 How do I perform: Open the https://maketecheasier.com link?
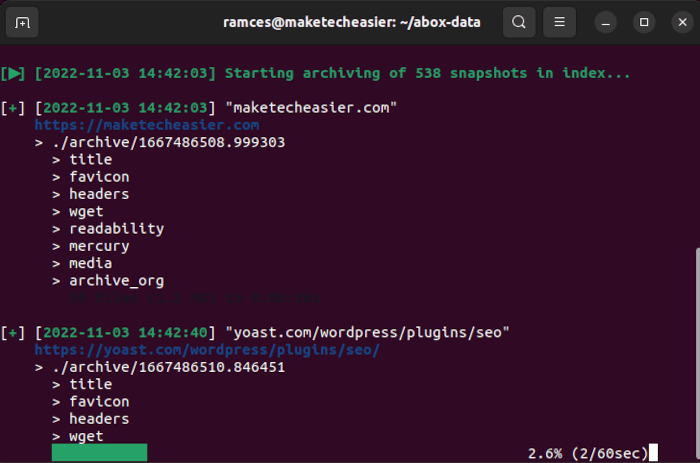(147, 125)
